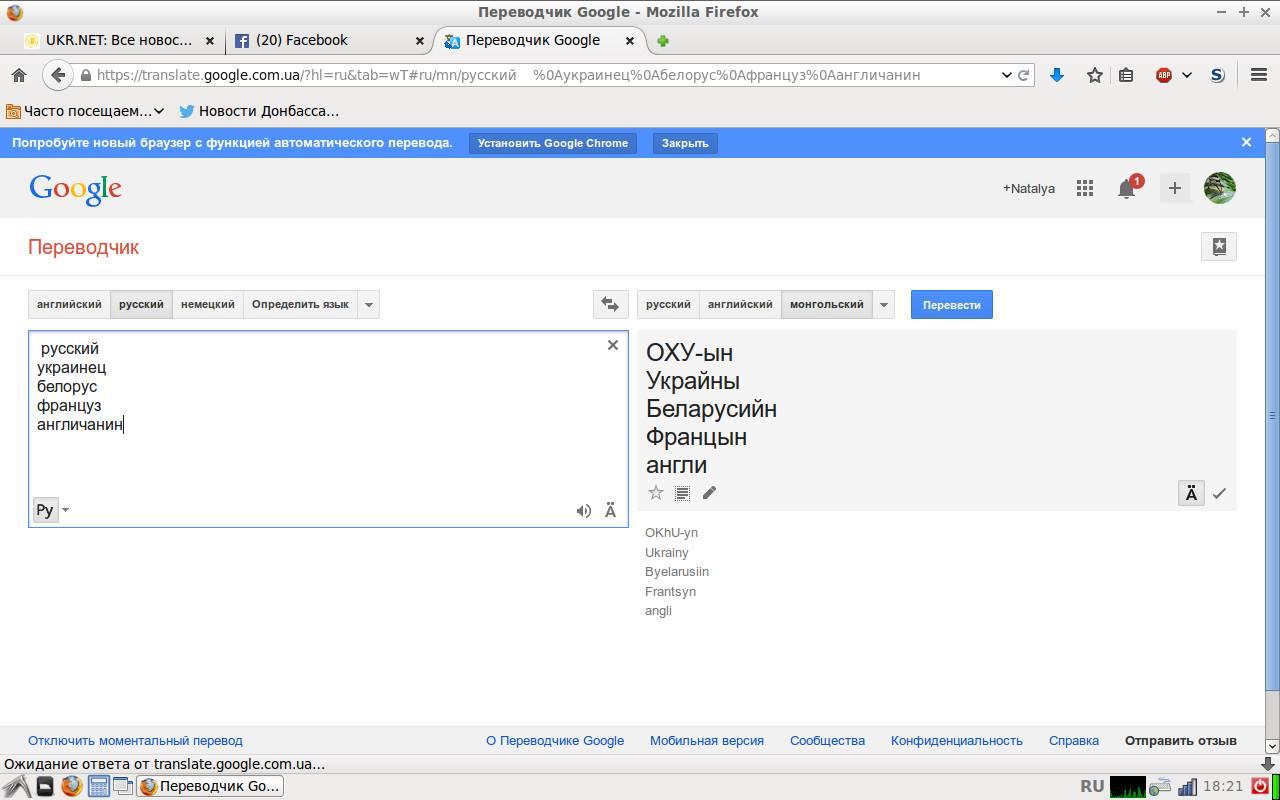Click the vertical page scrollbar
This screenshot has width=1280, height=800.
[1272, 415]
